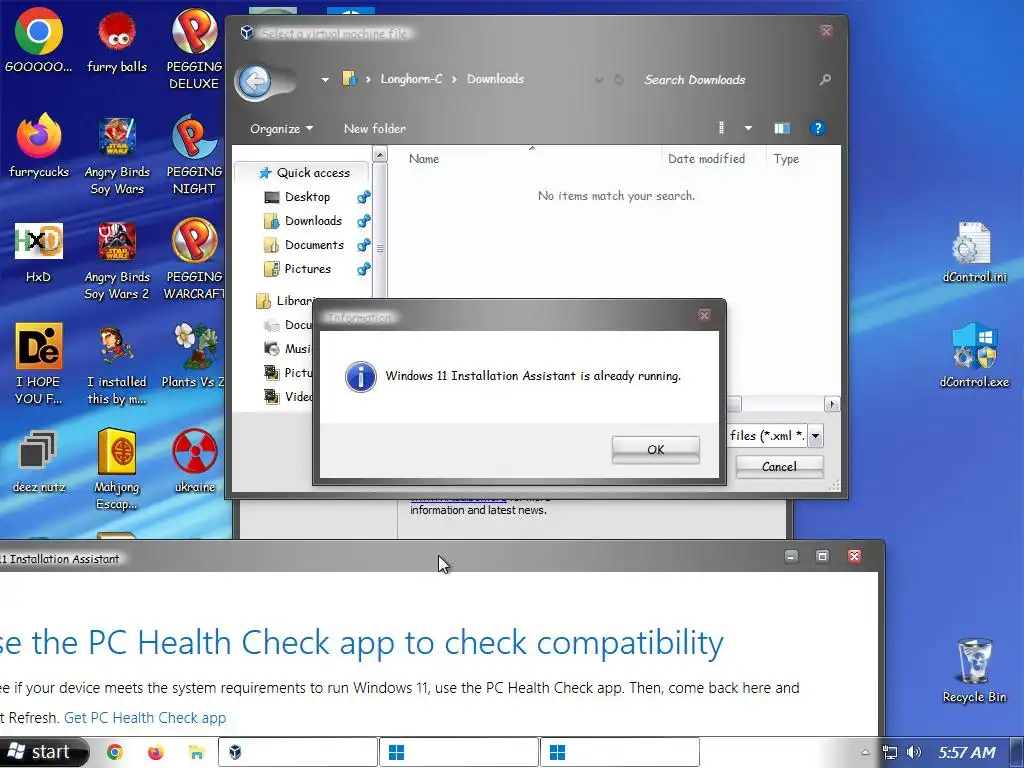Click the Get PC Health Check app link
The width and height of the screenshot is (1024, 768).
pyautogui.click(x=145, y=718)
